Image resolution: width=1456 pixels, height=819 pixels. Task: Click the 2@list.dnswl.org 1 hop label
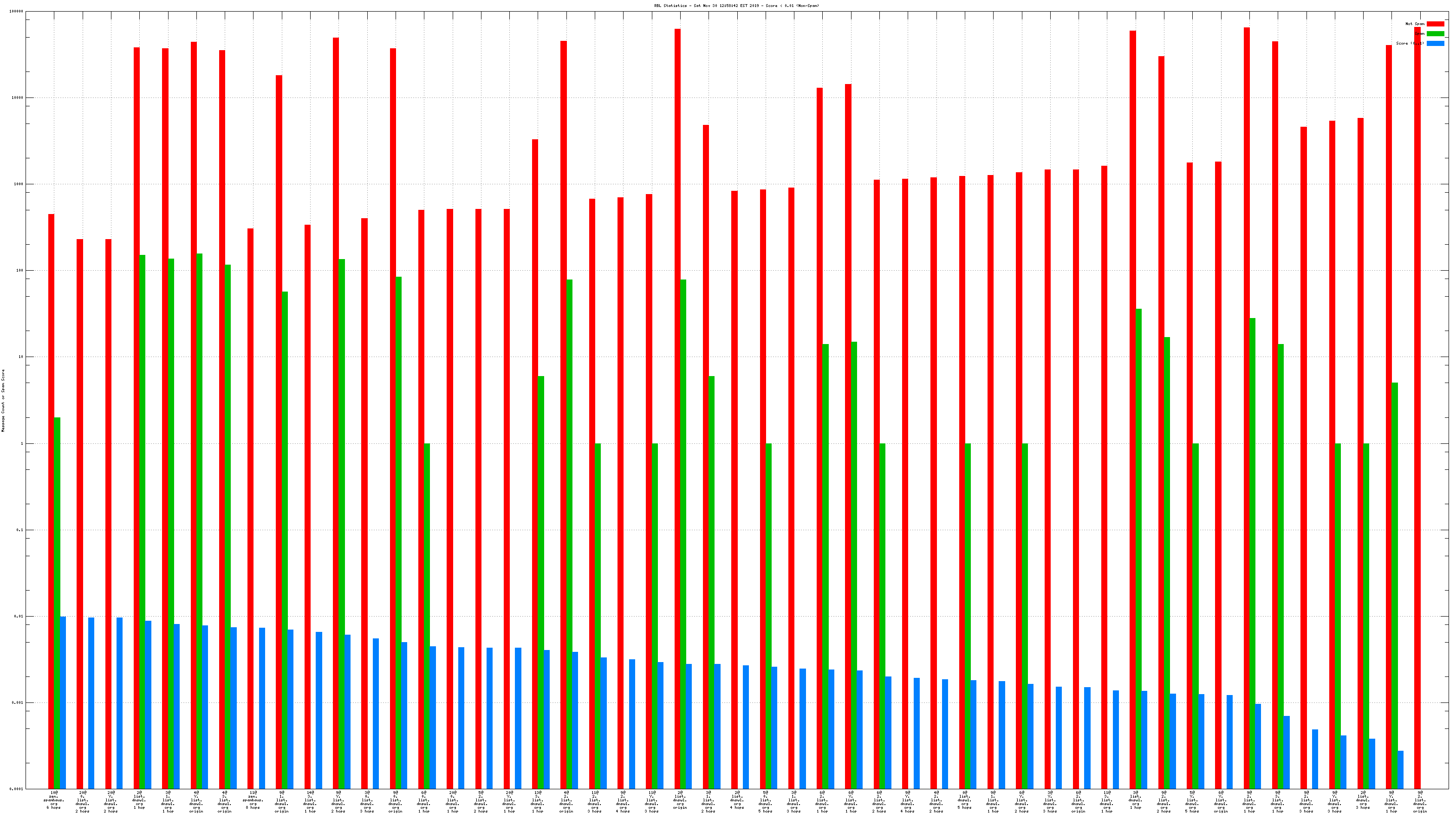tap(139, 800)
